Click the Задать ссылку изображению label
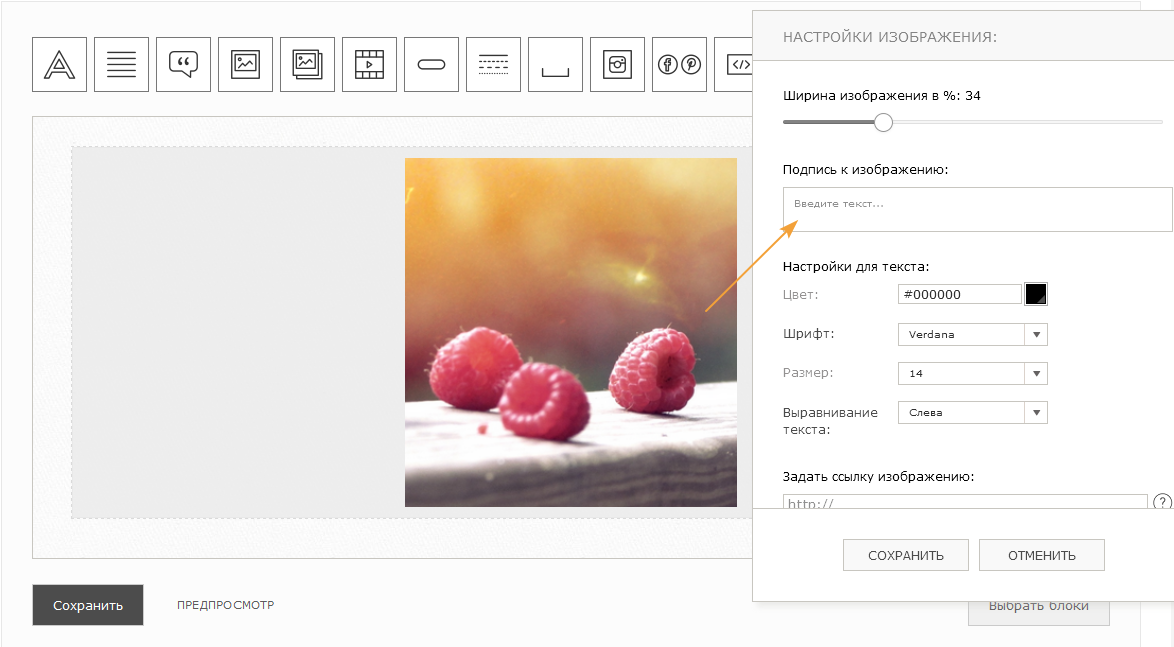1174x647 pixels. [878, 477]
